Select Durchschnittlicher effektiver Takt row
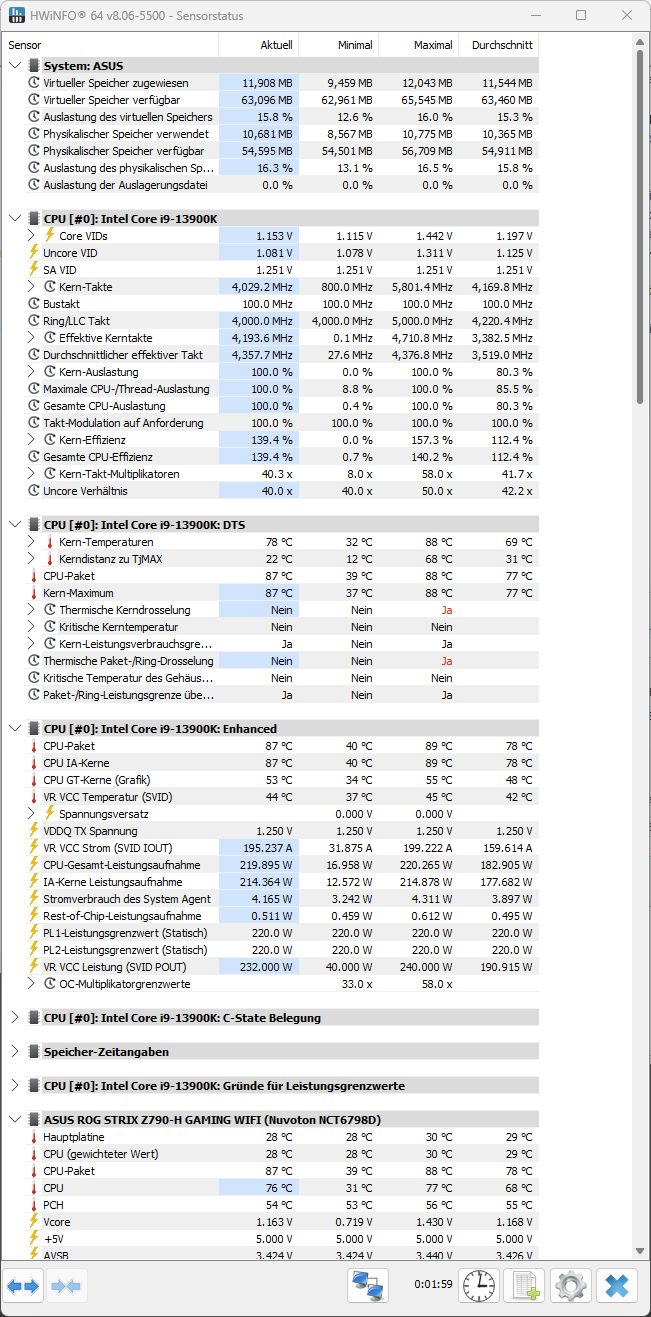Image resolution: width=651 pixels, height=1317 pixels. 271,355
